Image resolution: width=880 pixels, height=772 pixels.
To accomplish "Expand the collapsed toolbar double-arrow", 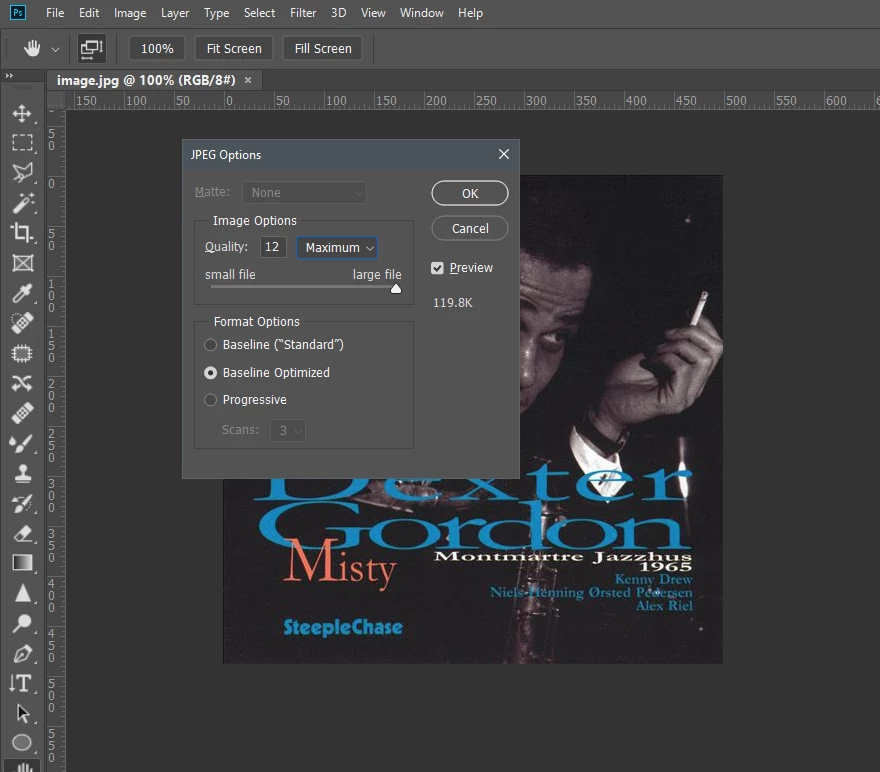I will [x=9, y=75].
